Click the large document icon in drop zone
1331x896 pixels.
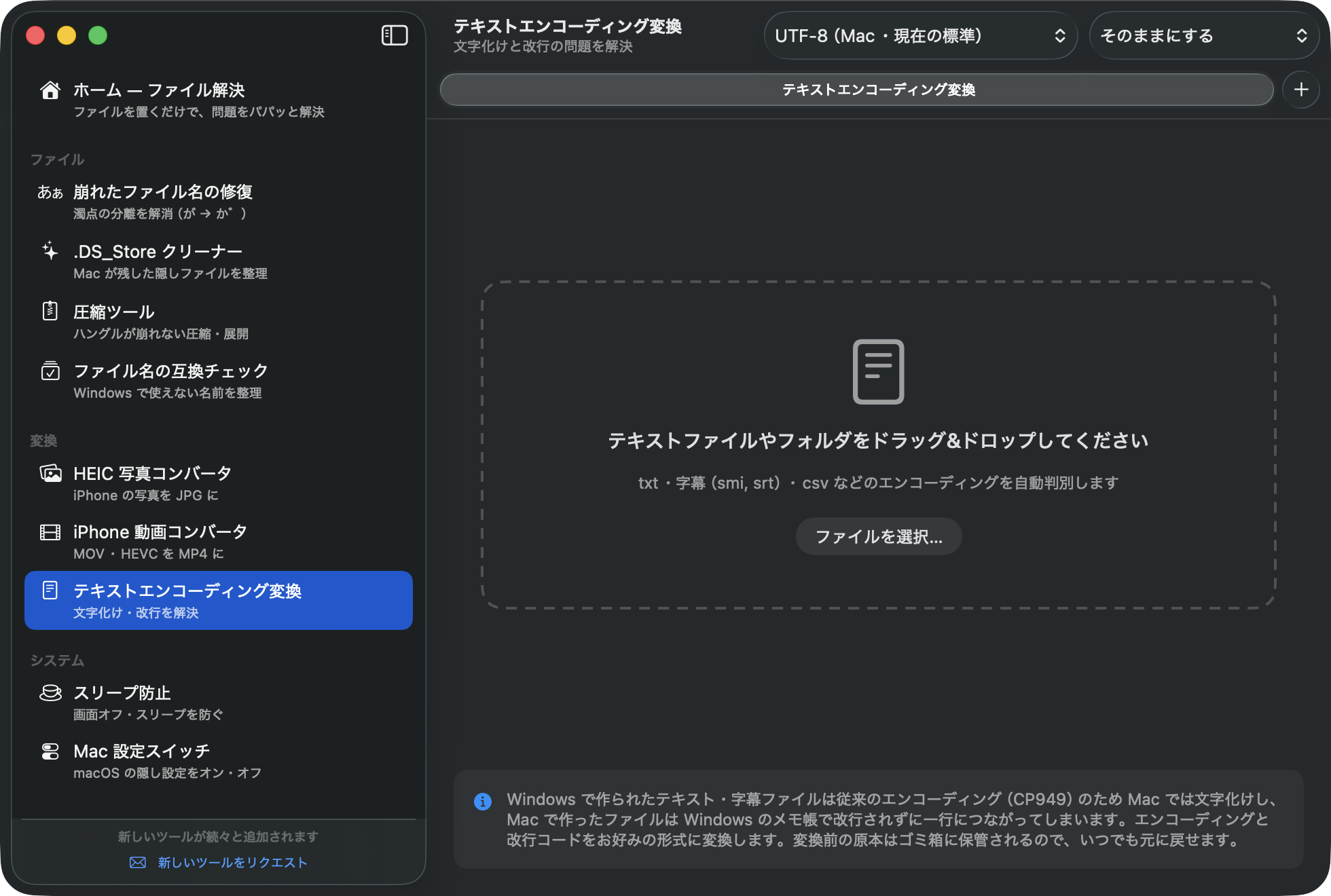(x=878, y=371)
